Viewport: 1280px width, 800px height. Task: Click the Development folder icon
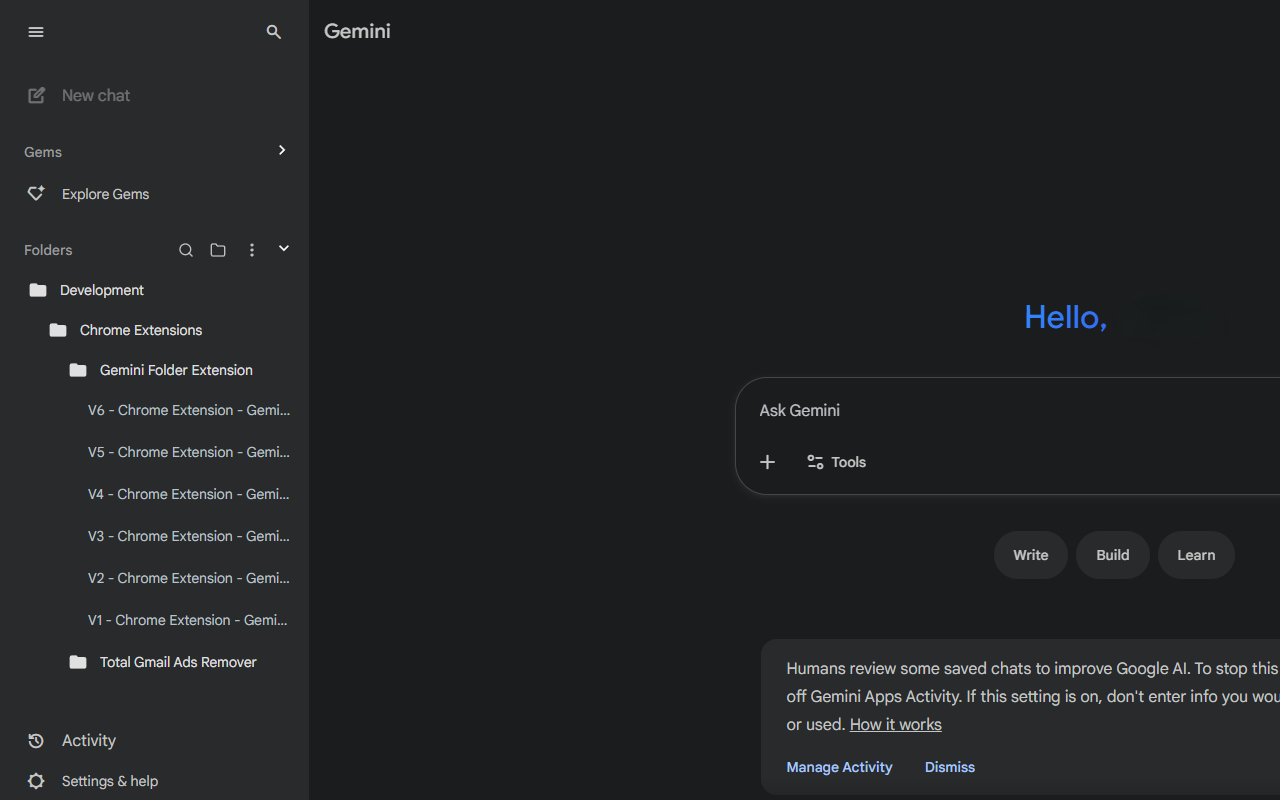38,290
